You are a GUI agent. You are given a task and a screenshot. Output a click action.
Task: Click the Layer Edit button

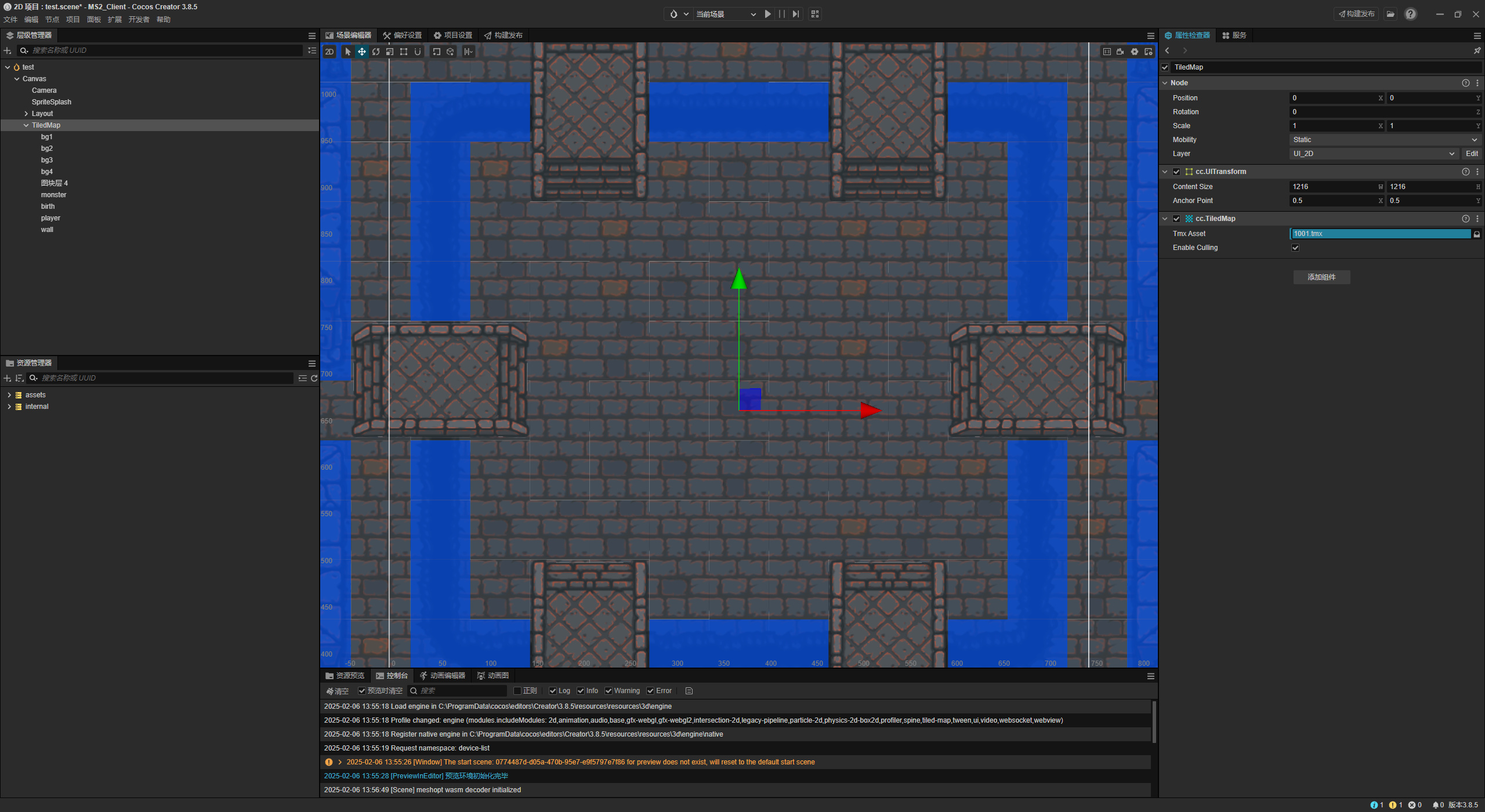pos(1472,154)
